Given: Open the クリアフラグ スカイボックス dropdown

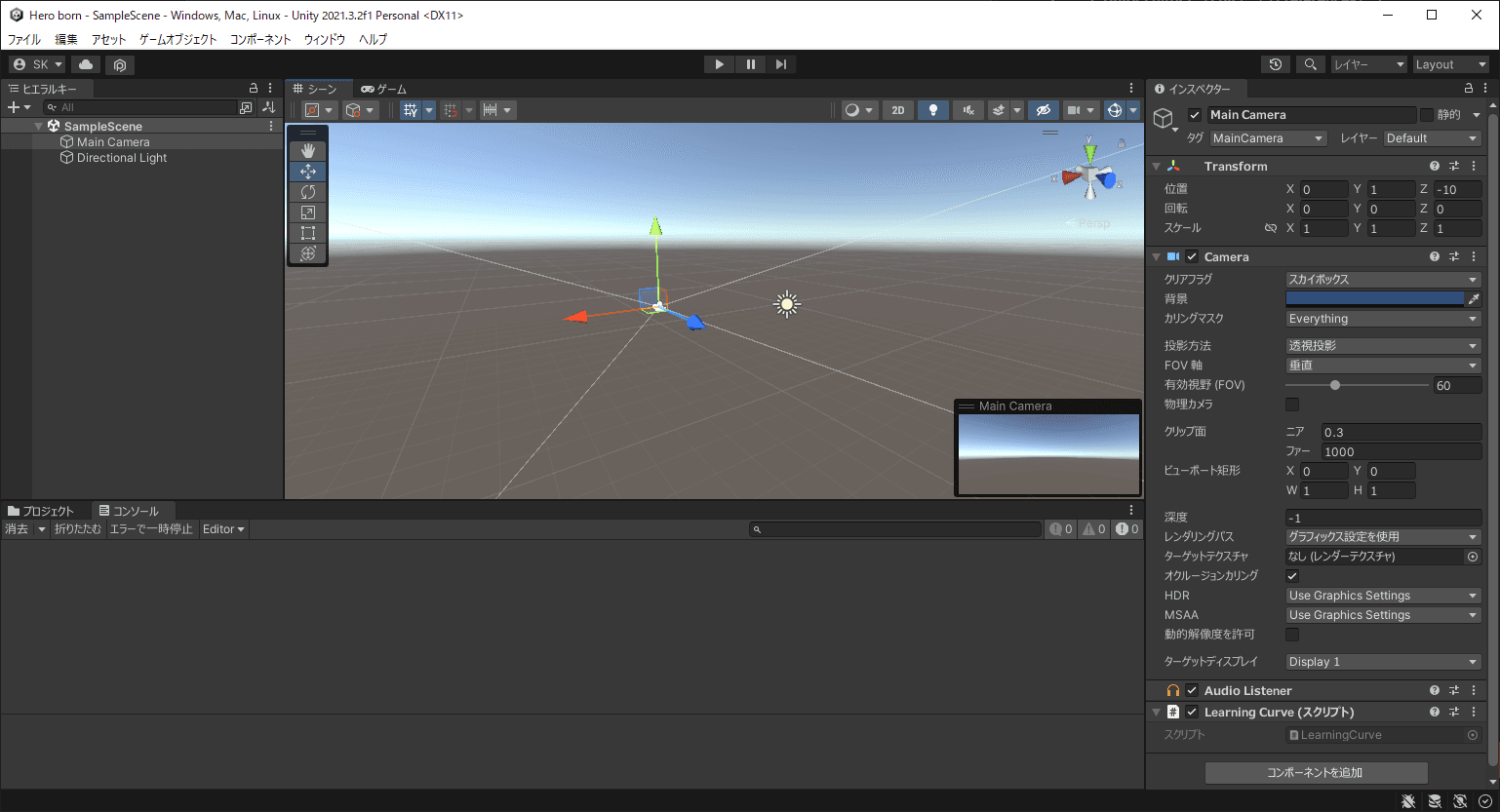Looking at the screenshot, I should pos(1383,280).
